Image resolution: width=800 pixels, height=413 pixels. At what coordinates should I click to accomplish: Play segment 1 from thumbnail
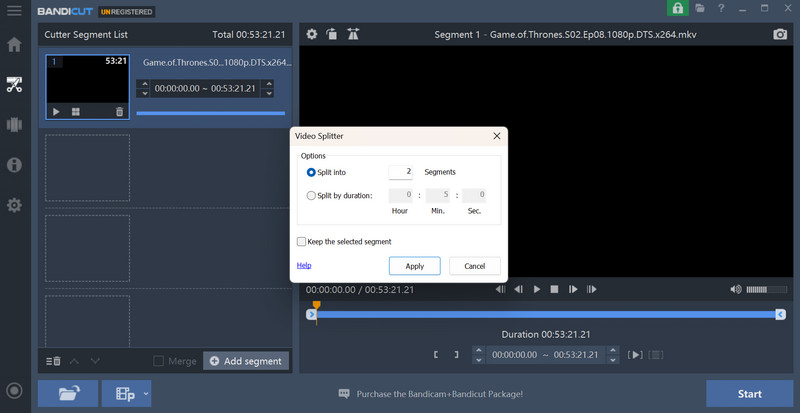coord(56,112)
